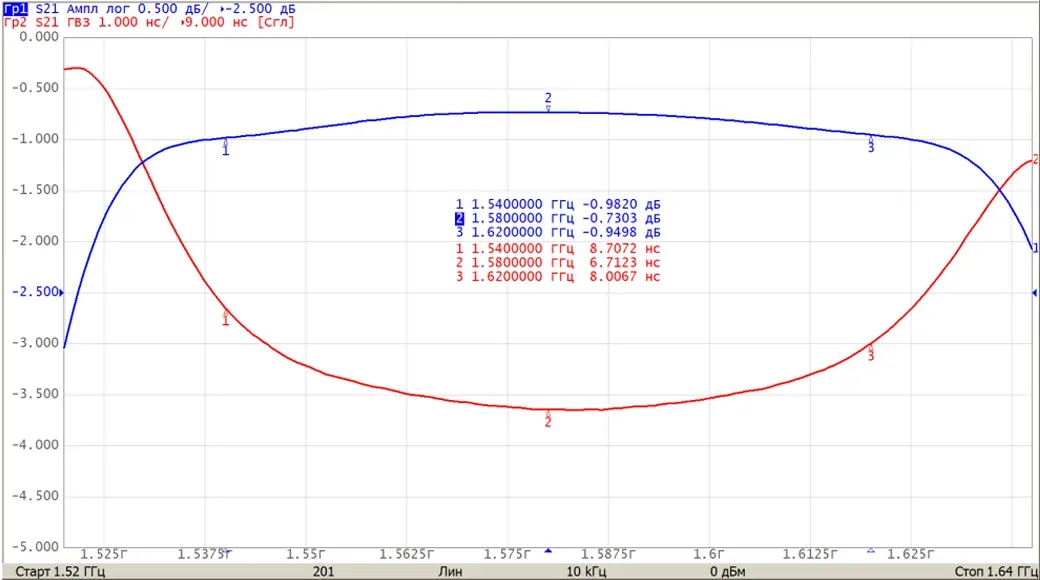Select red marker 3 on the group delay trace
This screenshot has width=1040, height=580.
tap(871, 352)
